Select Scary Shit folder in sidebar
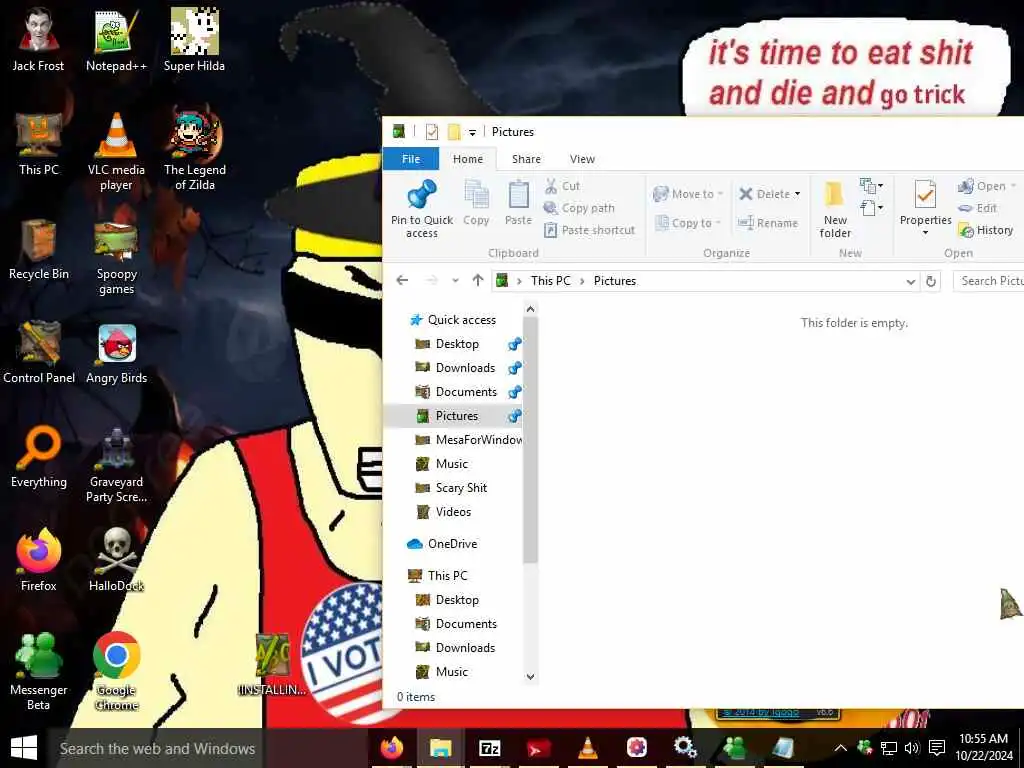Image resolution: width=1024 pixels, height=768 pixels. click(461, 488)
